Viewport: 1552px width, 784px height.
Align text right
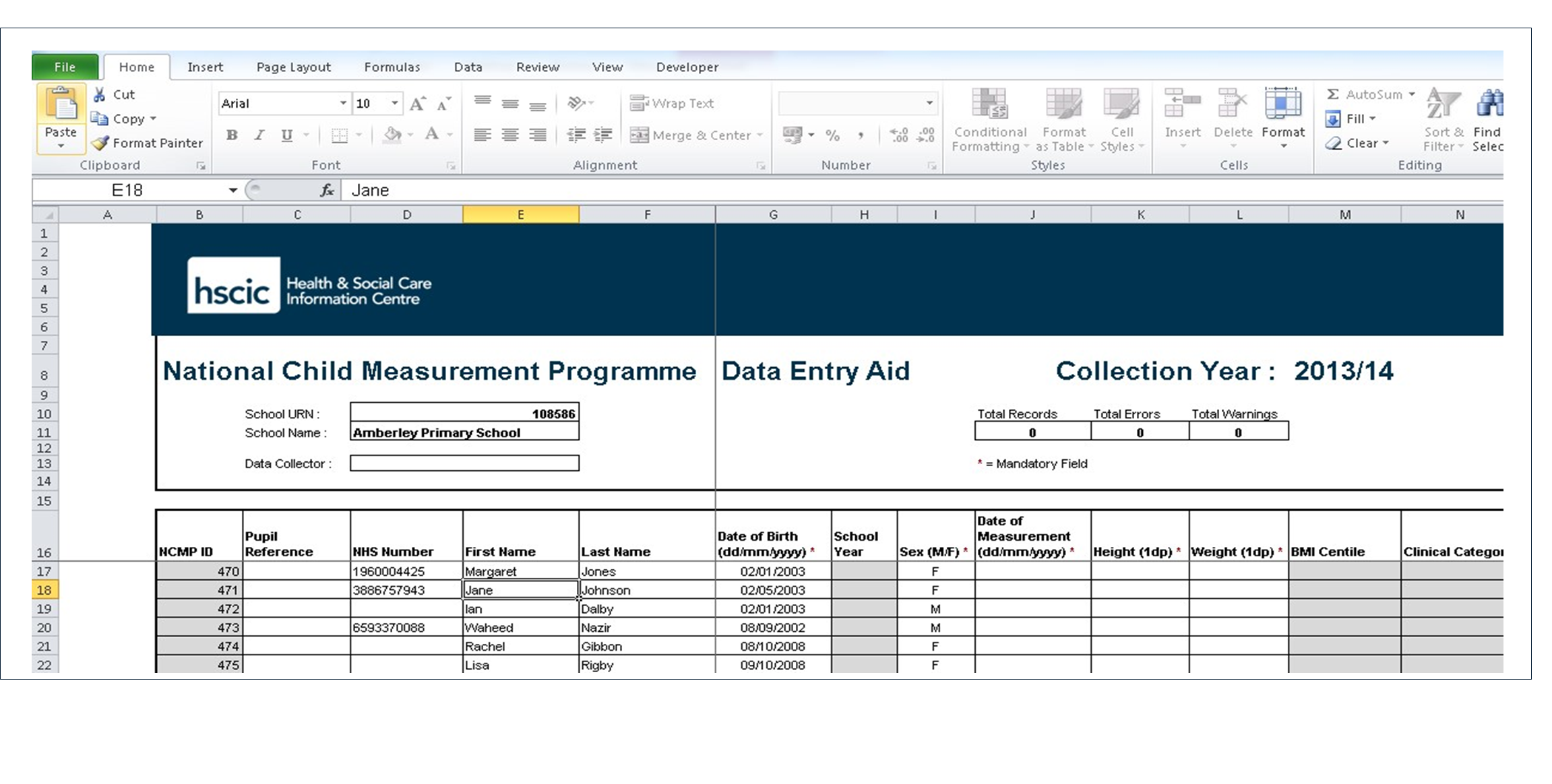click(538, 135)
